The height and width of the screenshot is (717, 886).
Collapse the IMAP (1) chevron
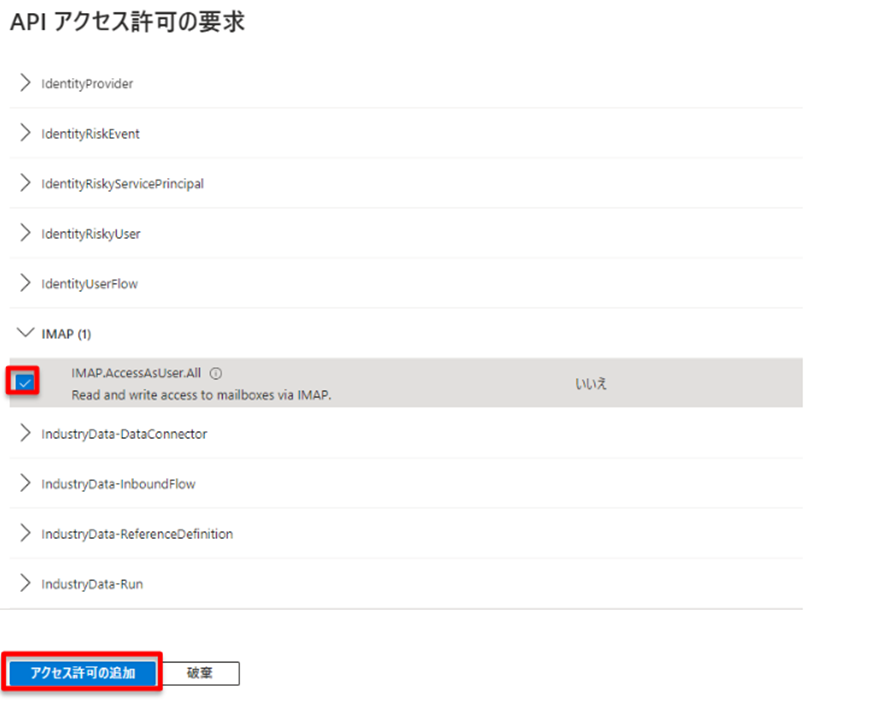point(25,332)
